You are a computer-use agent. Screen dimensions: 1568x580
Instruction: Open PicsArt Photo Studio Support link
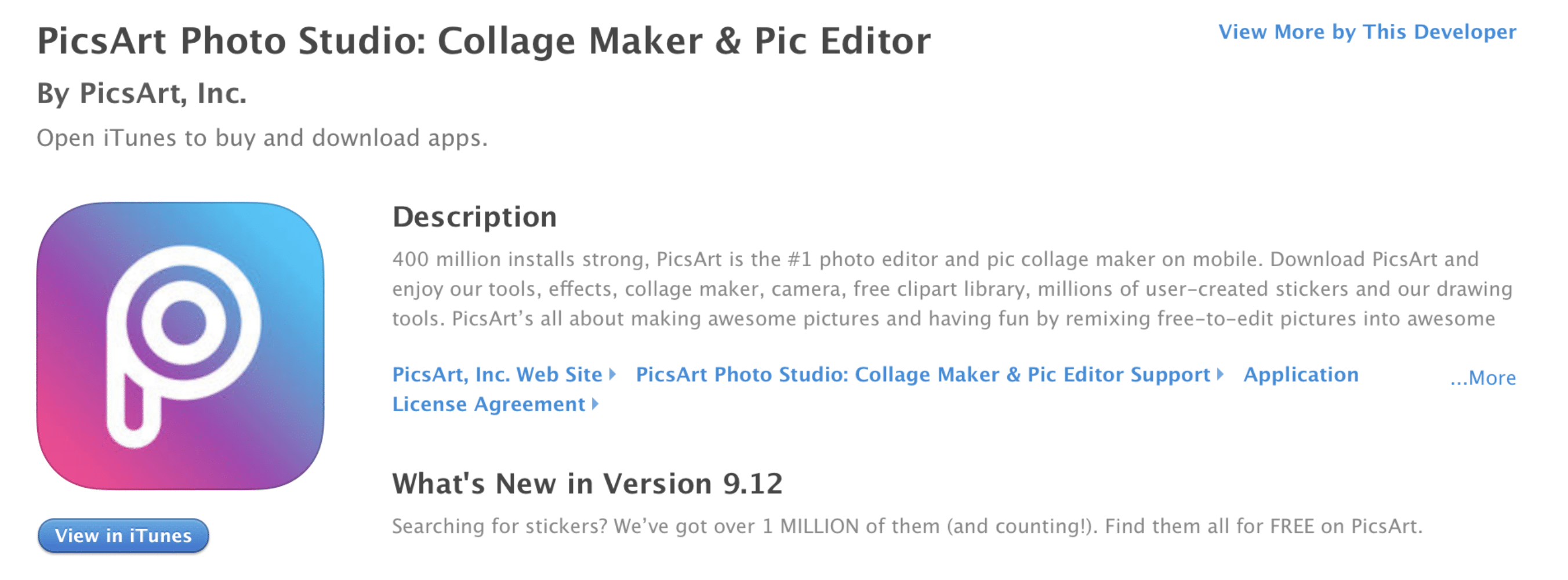[x=923, y=374]
